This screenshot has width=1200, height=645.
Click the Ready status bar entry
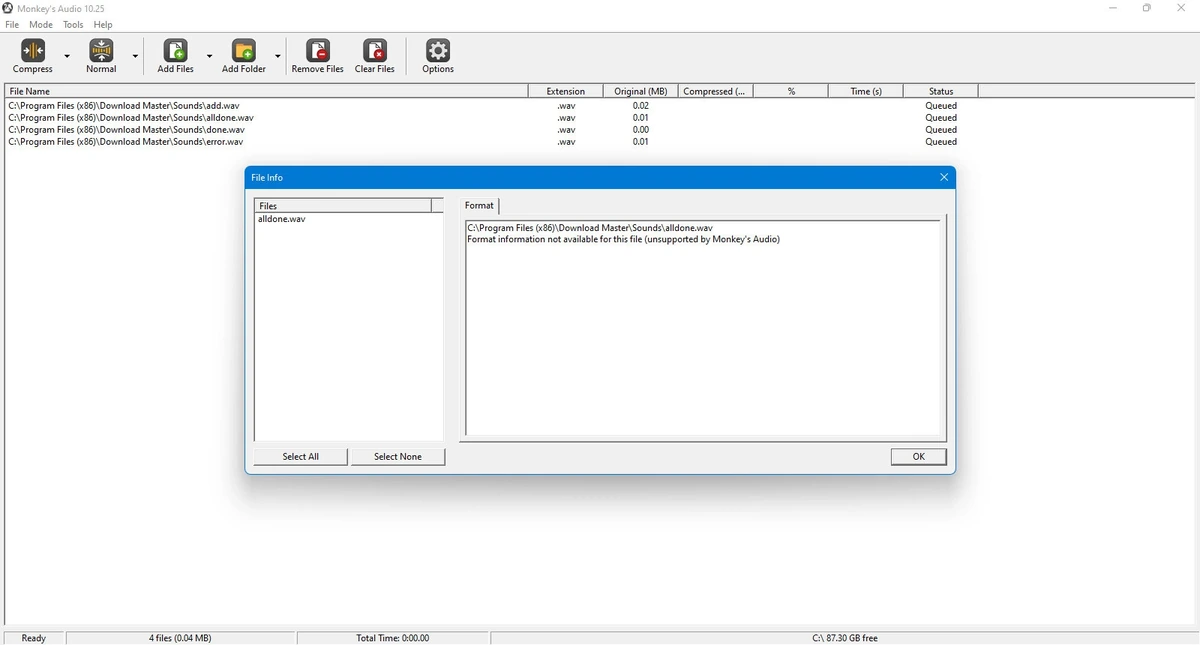(34, 638)
